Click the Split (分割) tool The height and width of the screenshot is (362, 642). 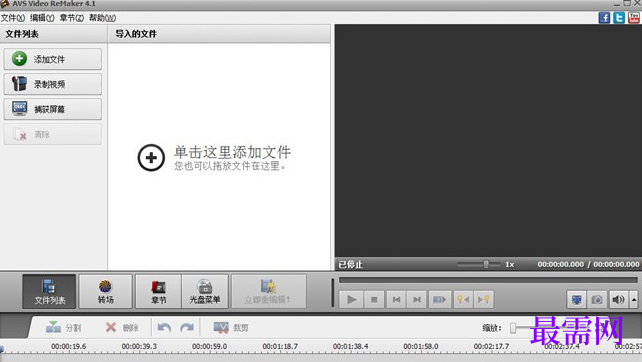click(63, 328)
